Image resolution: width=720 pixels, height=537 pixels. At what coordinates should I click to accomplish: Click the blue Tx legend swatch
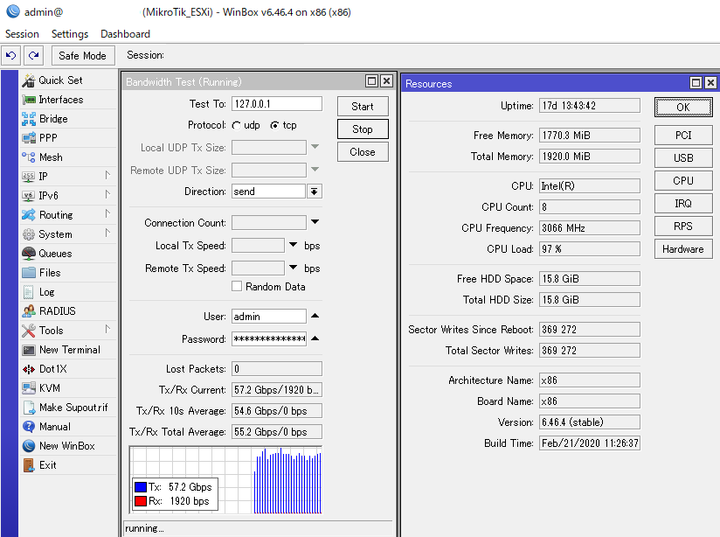point(141,487)
